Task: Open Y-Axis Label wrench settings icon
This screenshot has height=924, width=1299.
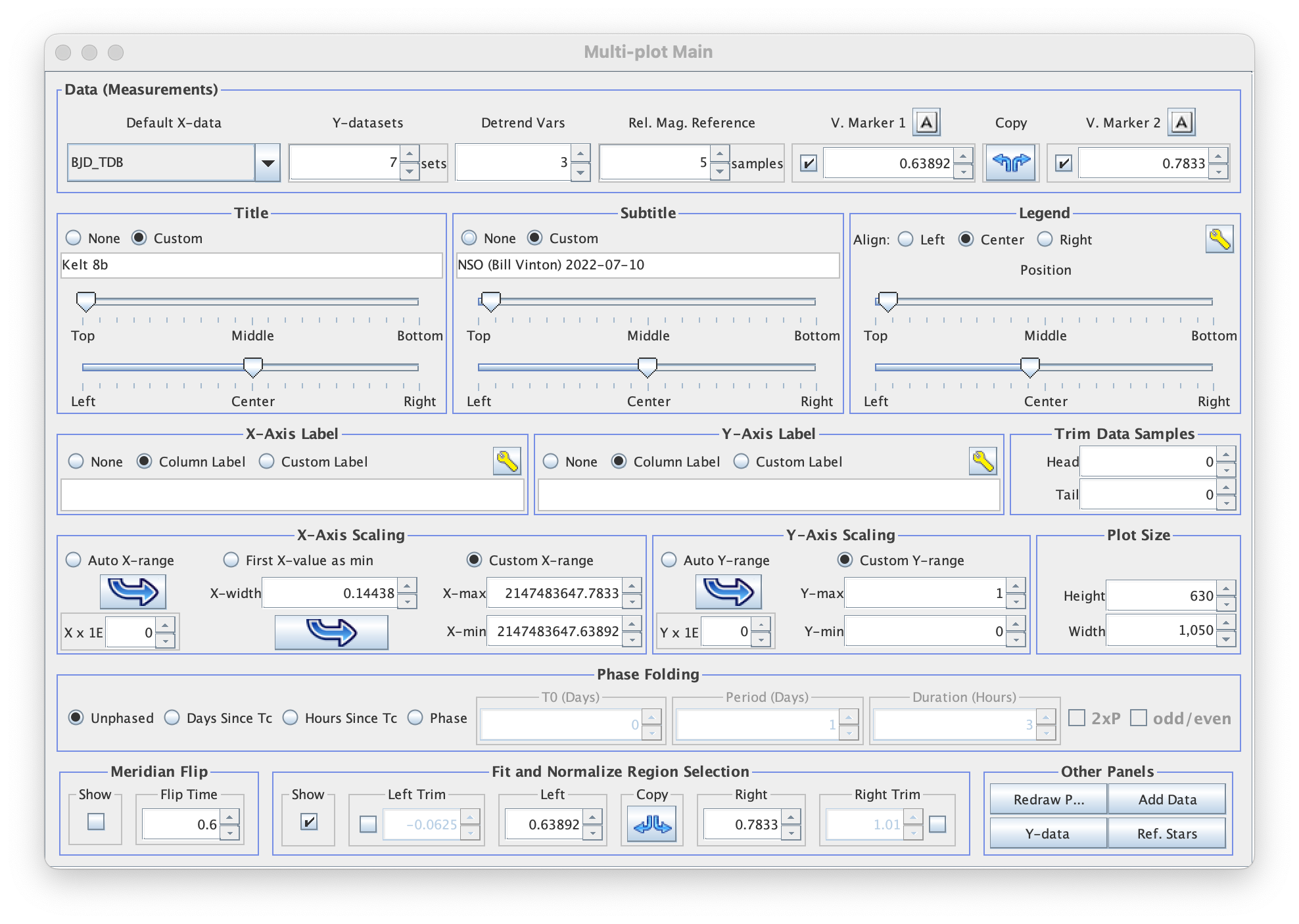Action: click(x=982, y=461)
